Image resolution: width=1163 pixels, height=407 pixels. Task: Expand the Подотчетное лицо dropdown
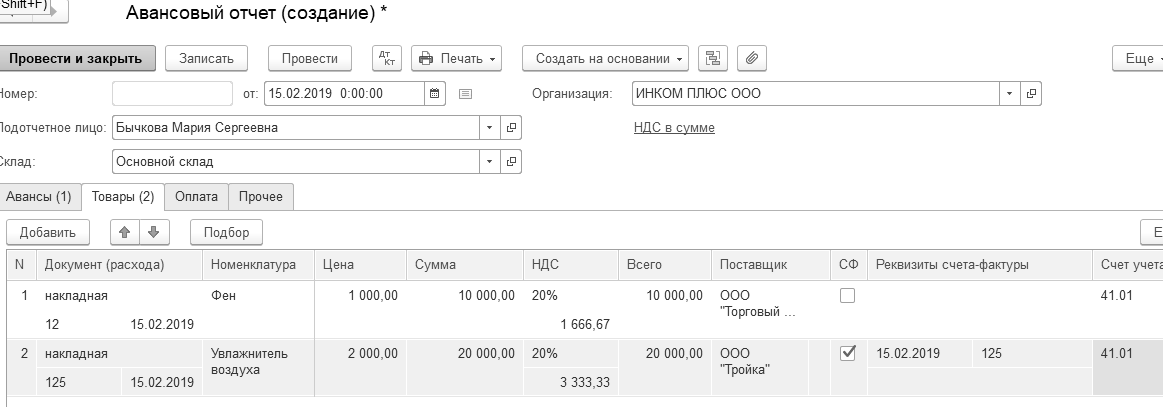pyautogui.click(x=489, y=128)
